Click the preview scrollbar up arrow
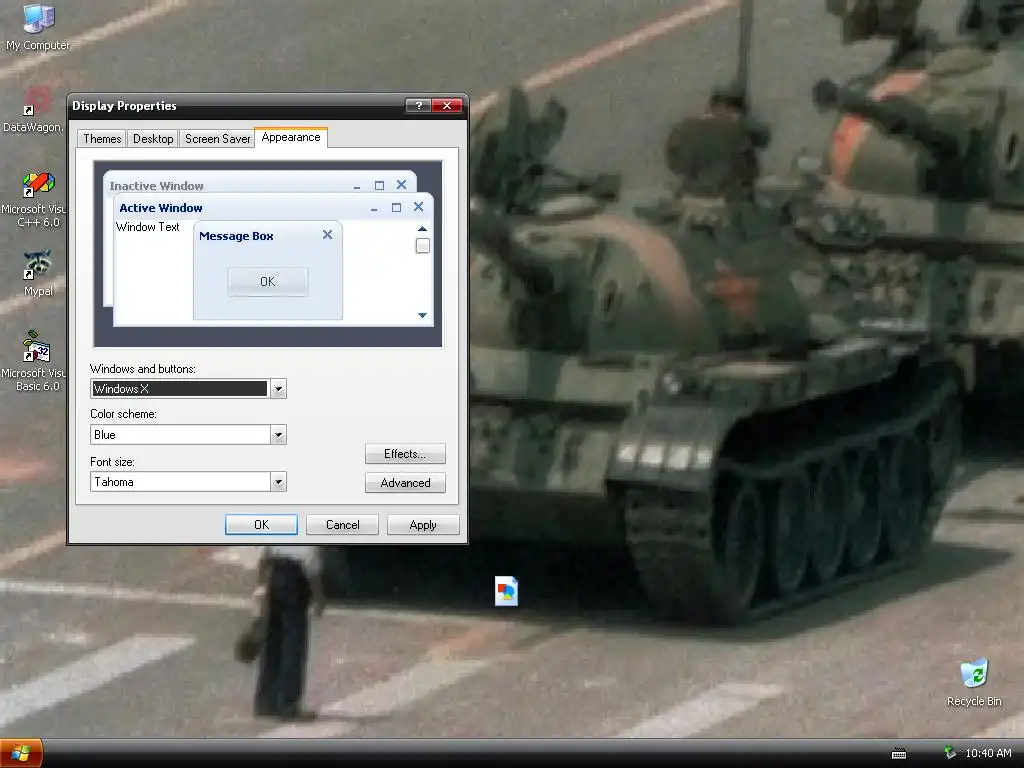Screen dimensions: 1024x768 pyautogui.click(x=423, y=229)
